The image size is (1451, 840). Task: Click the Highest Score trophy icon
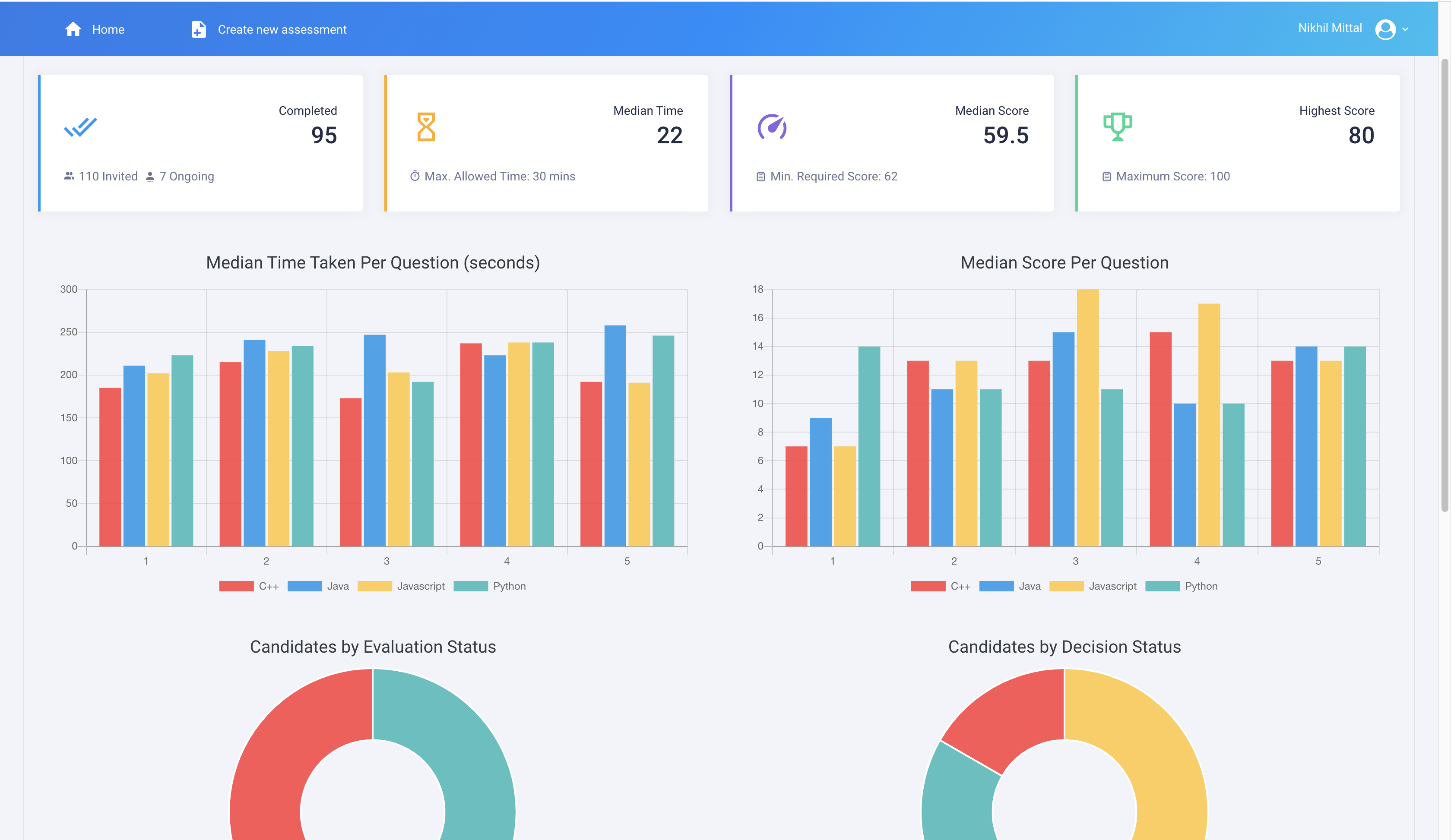[1118, 127]
